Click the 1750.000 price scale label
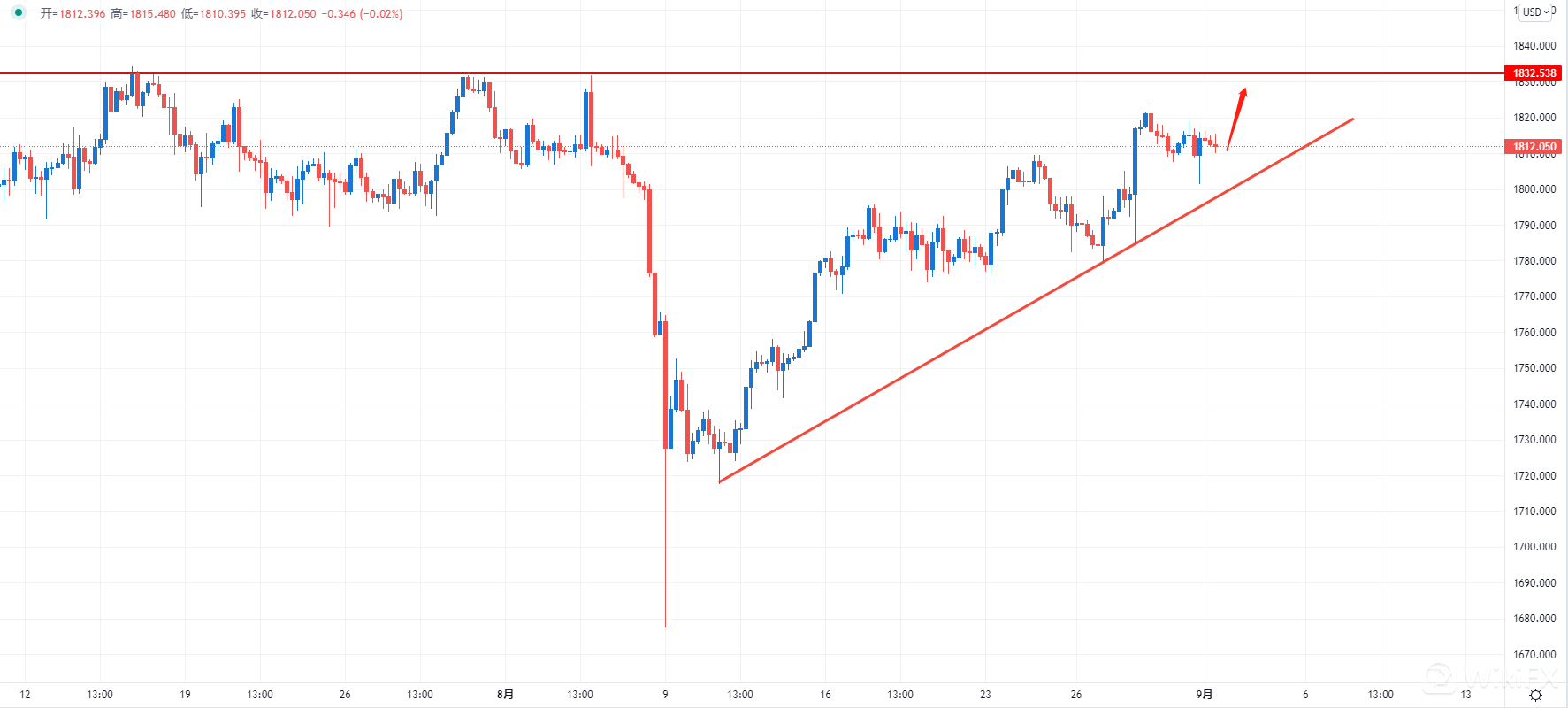Screen dimensions: 1568x708 [x=1534, y=368]
